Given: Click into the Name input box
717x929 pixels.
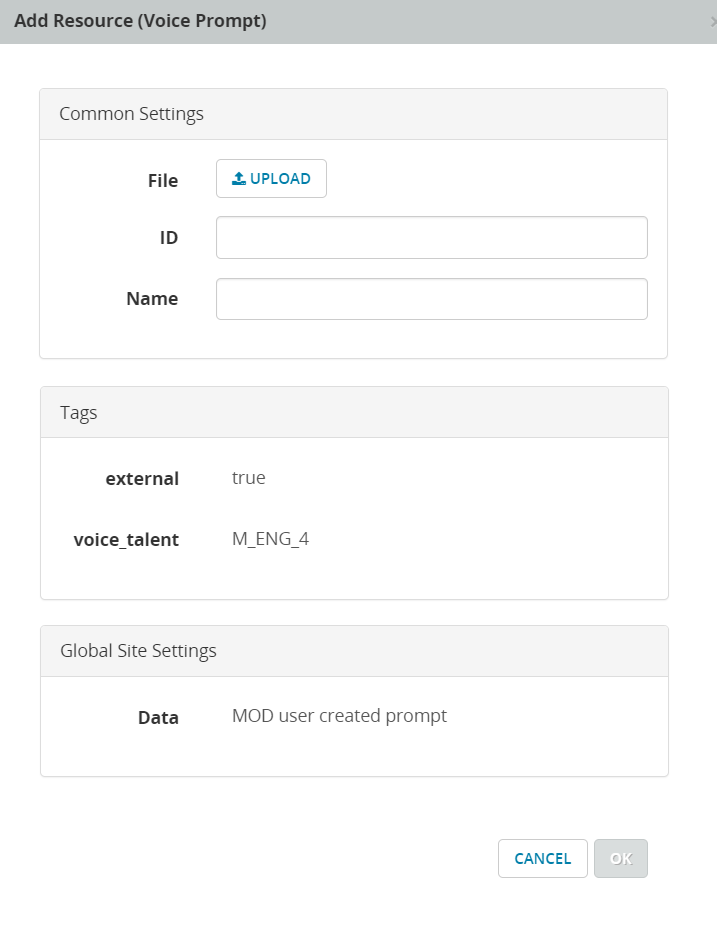Looking at the screenshot, I should 431,299.
